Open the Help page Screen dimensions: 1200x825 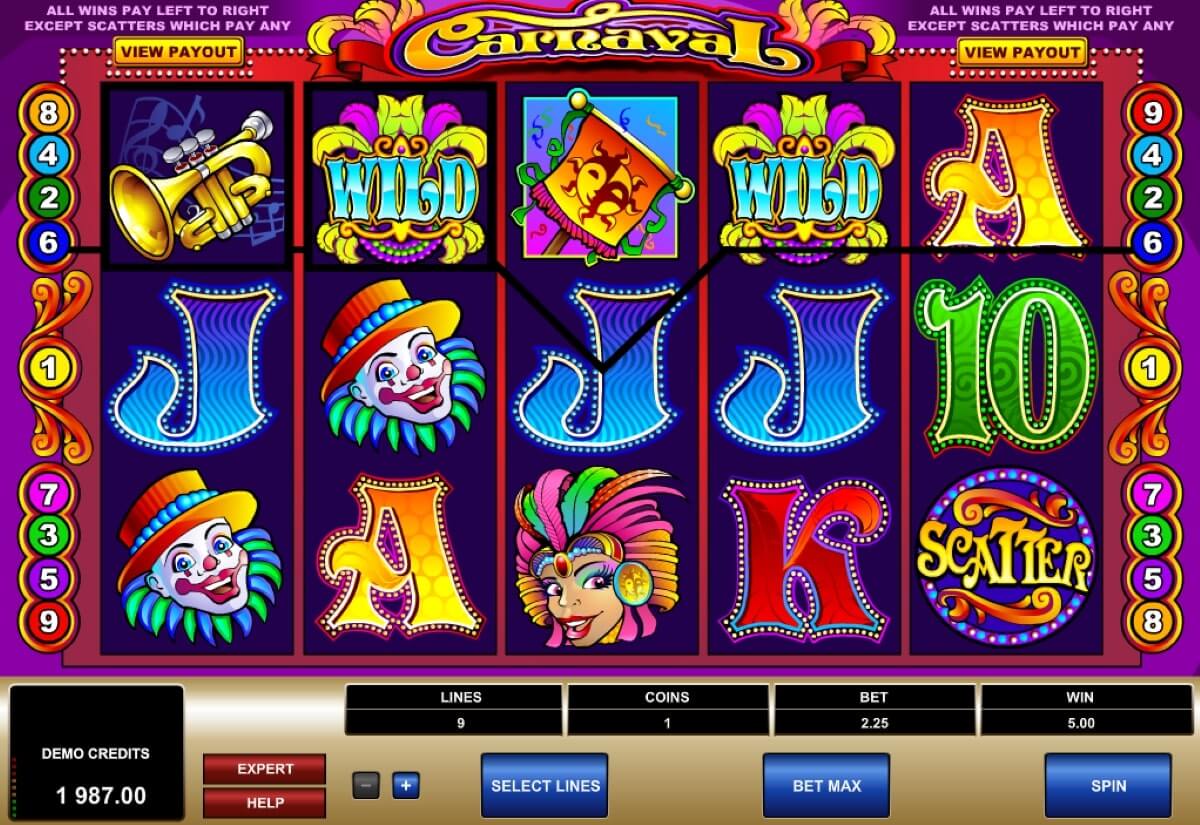(x=265, y=803)
